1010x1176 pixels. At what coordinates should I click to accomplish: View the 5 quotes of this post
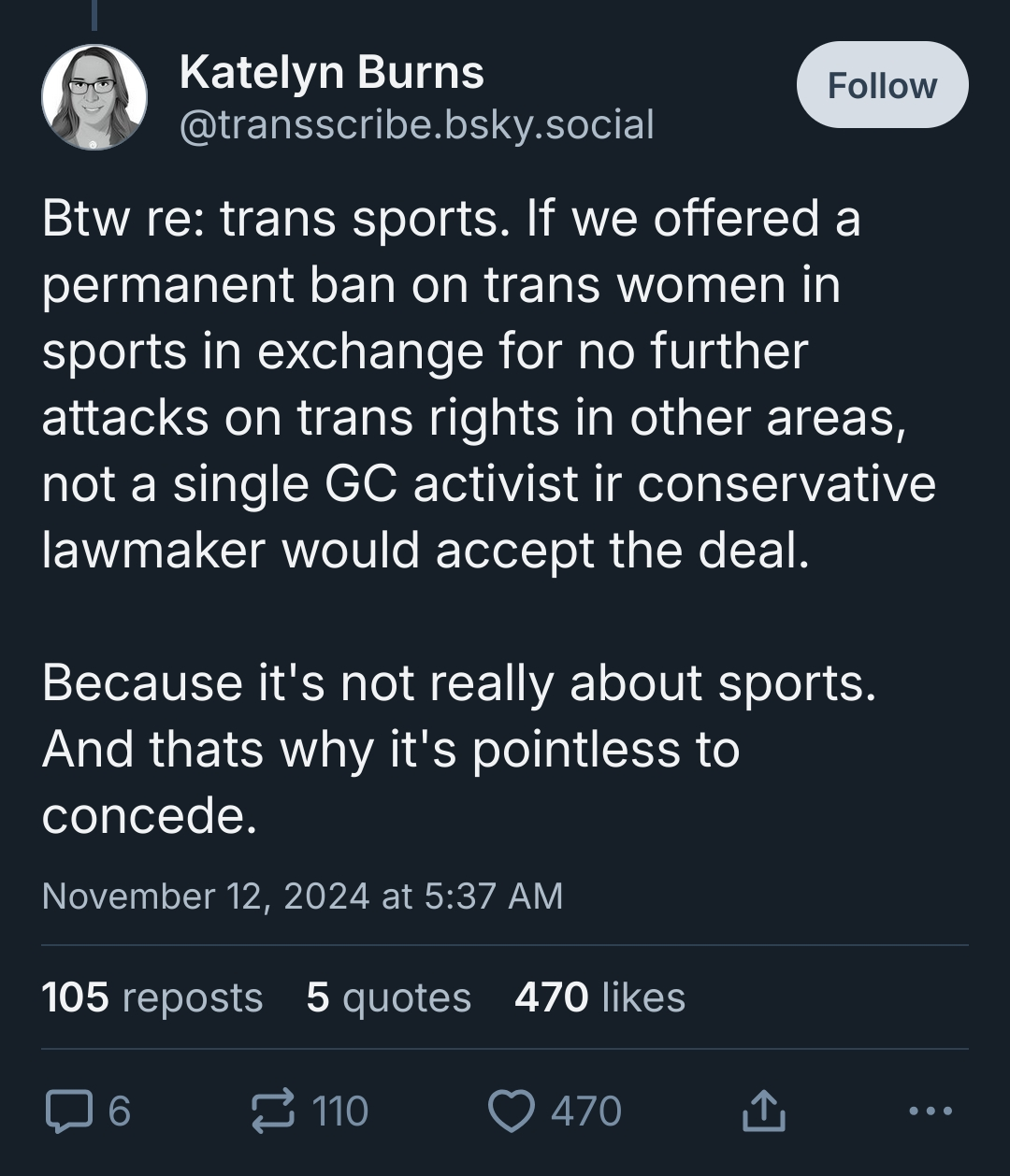[388, 997]
